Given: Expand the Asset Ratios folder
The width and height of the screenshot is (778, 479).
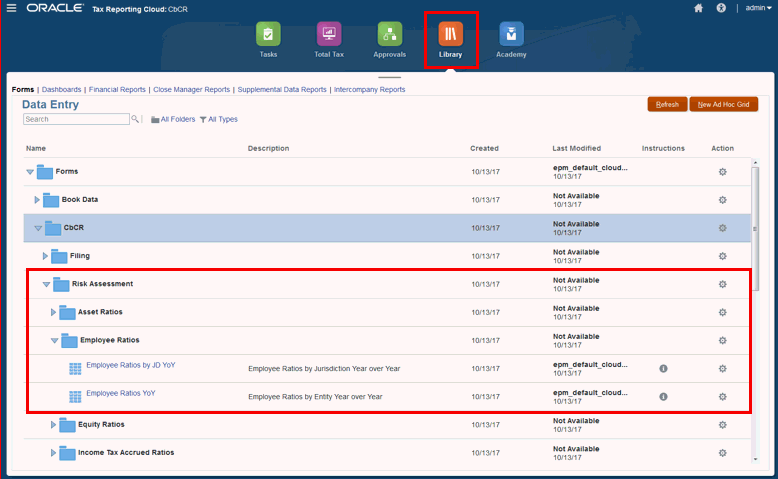Looking at the screenshot, I should (53, 312).
